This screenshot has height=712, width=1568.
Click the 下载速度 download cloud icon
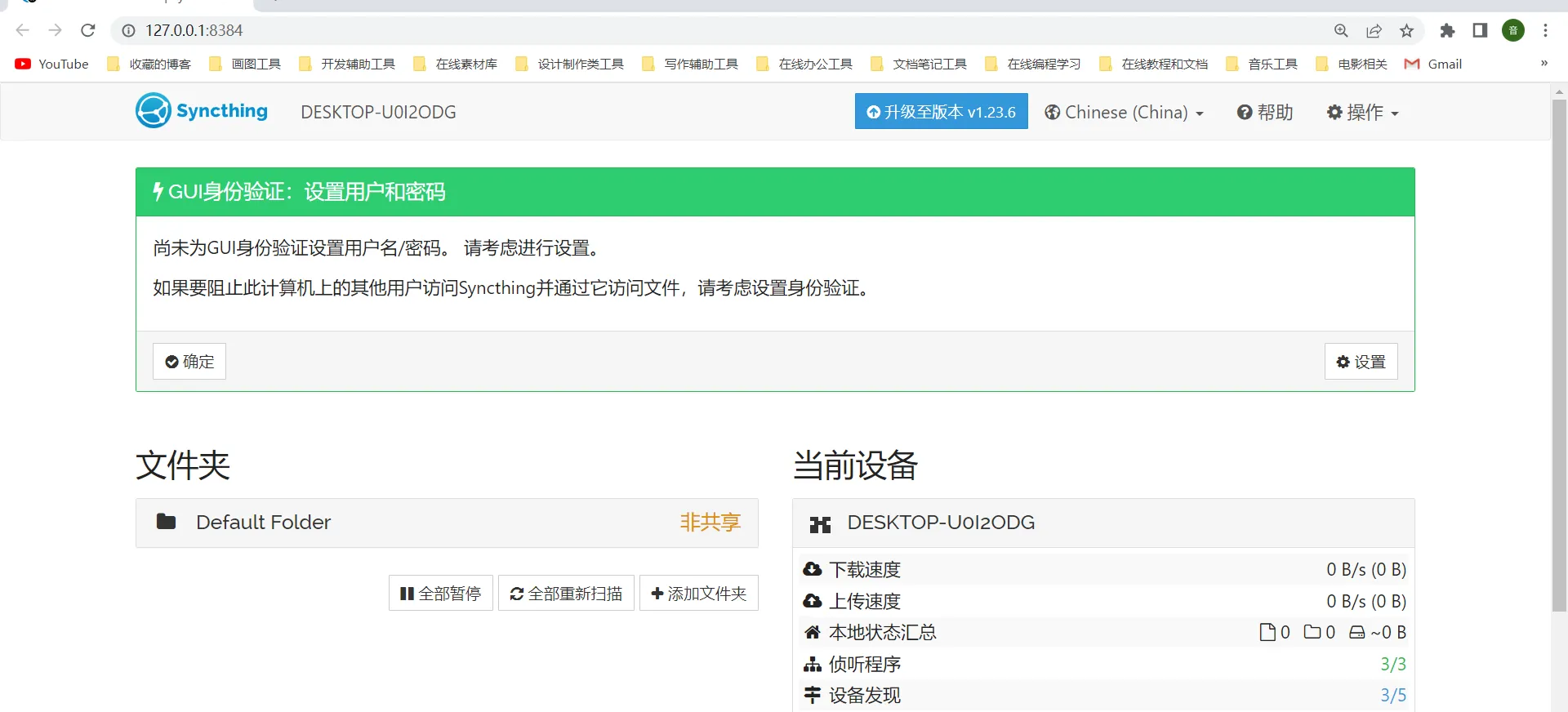[813, 569]
